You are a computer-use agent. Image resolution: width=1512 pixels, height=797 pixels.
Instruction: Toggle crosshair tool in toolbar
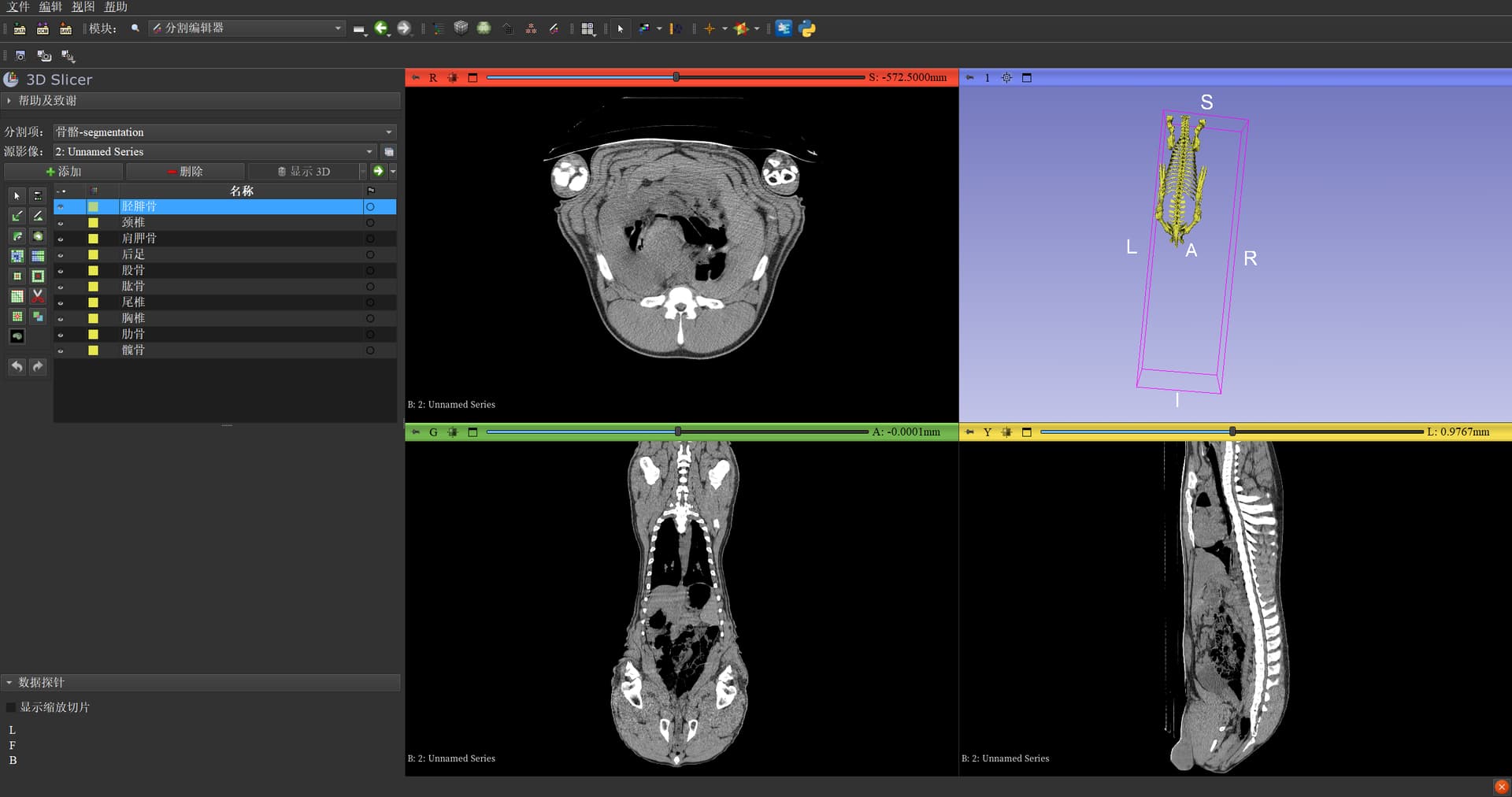709,29
